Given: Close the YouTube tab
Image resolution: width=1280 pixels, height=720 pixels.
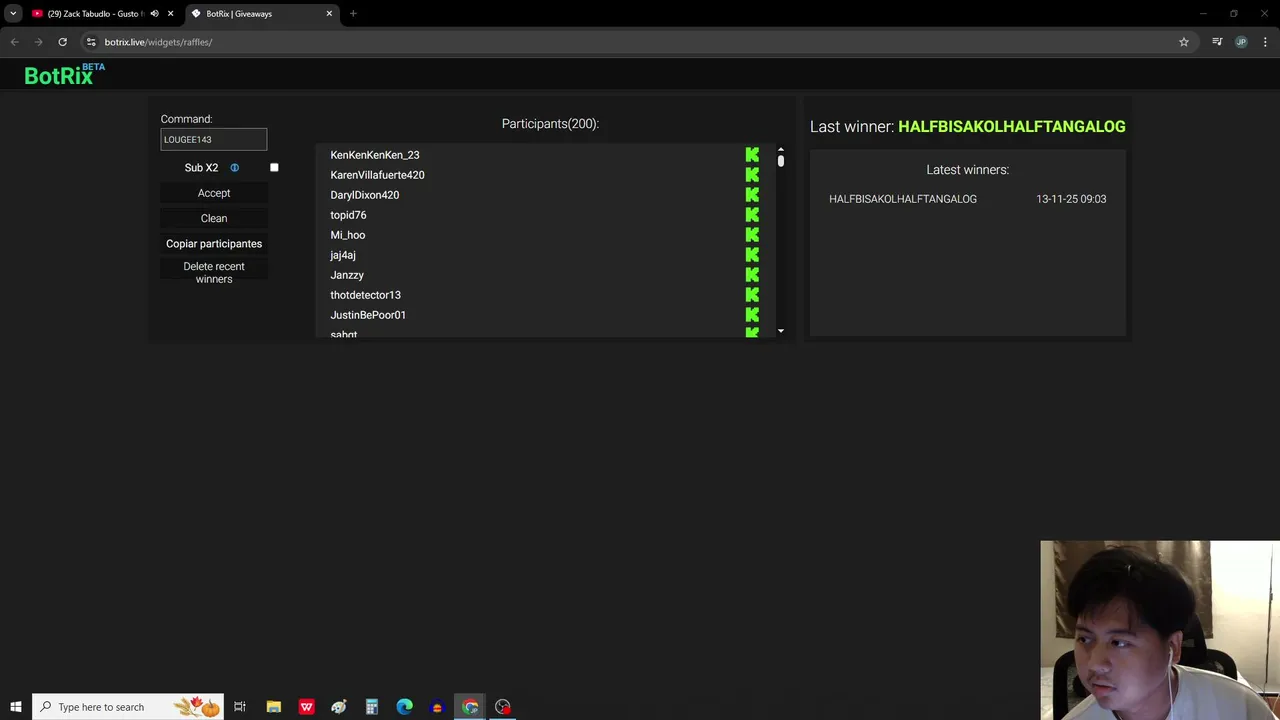Looking at the screenshot, I should [171, 14].
